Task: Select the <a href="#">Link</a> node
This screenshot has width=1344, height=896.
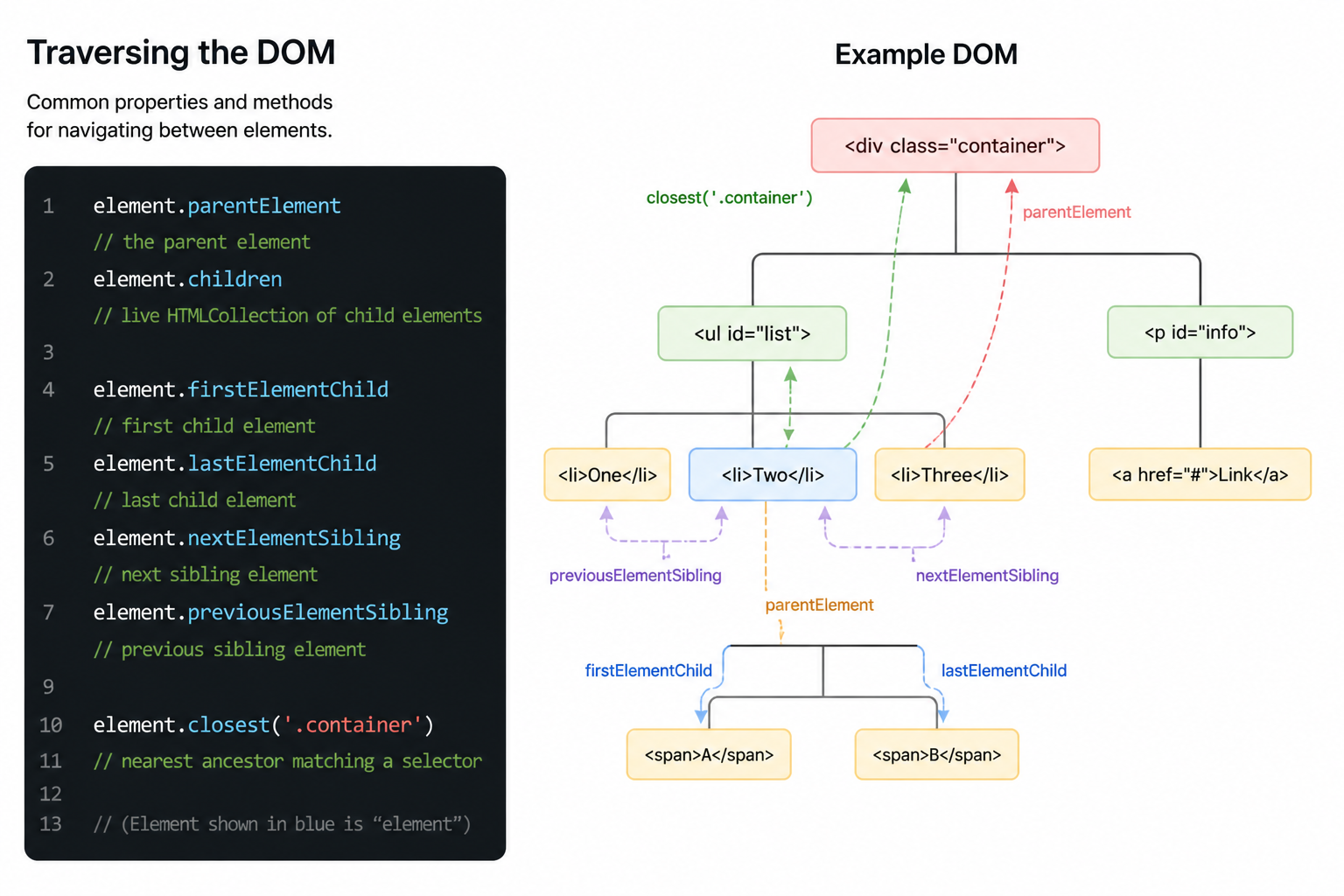Action: [1200, 474]
